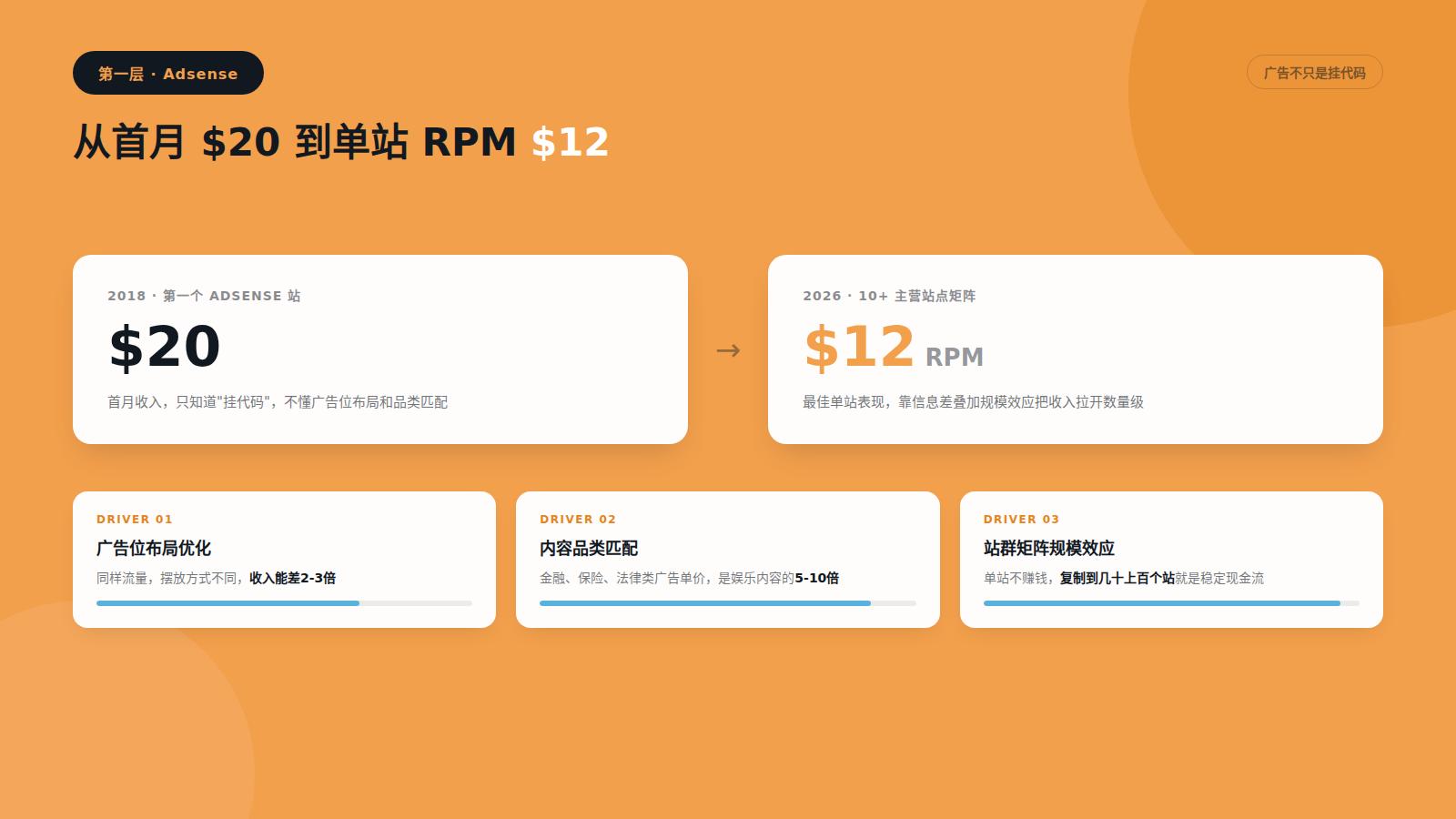Click the 'DRIVER 03' label
Screen dimensions: 1456x819
1021,520
